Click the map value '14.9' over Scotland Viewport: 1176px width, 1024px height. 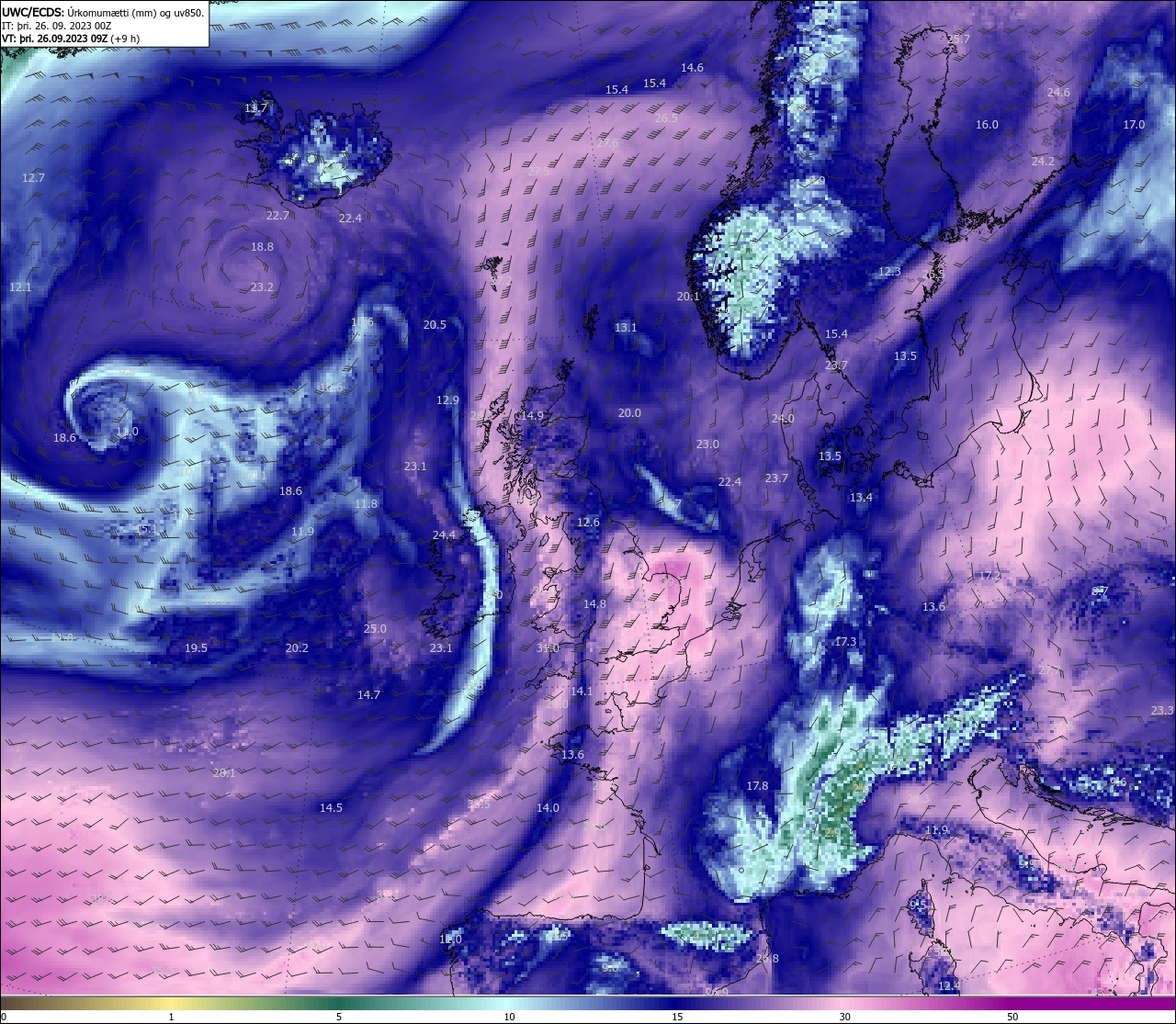pos(532,416)
